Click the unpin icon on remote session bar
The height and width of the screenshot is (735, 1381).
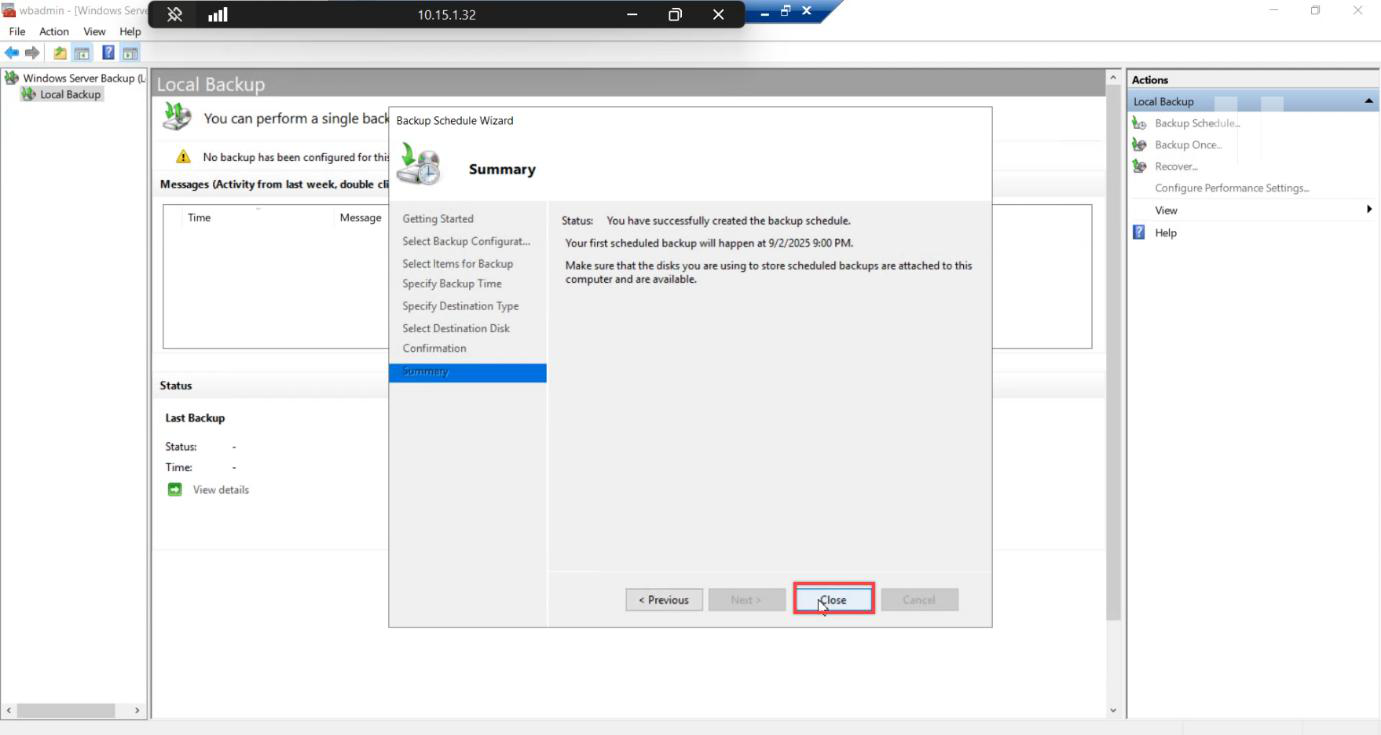point(174,14)
